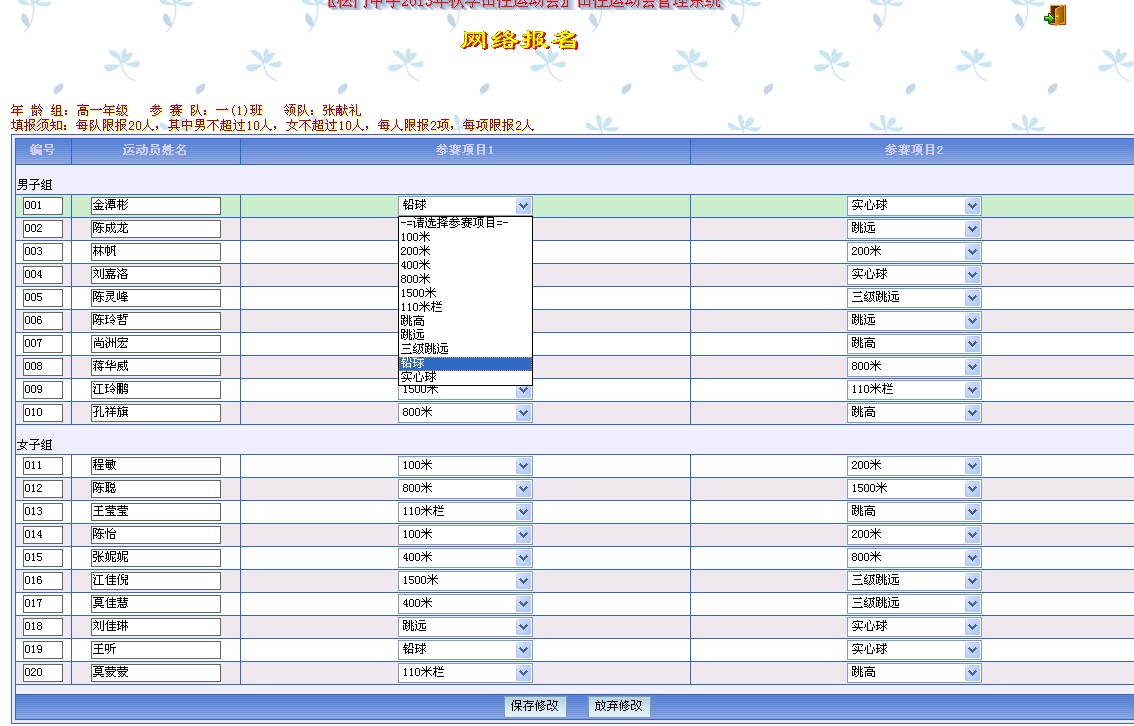1134x726 pixels.
Task: Click the name field containing 陈成龙
Action: [155, 229]
